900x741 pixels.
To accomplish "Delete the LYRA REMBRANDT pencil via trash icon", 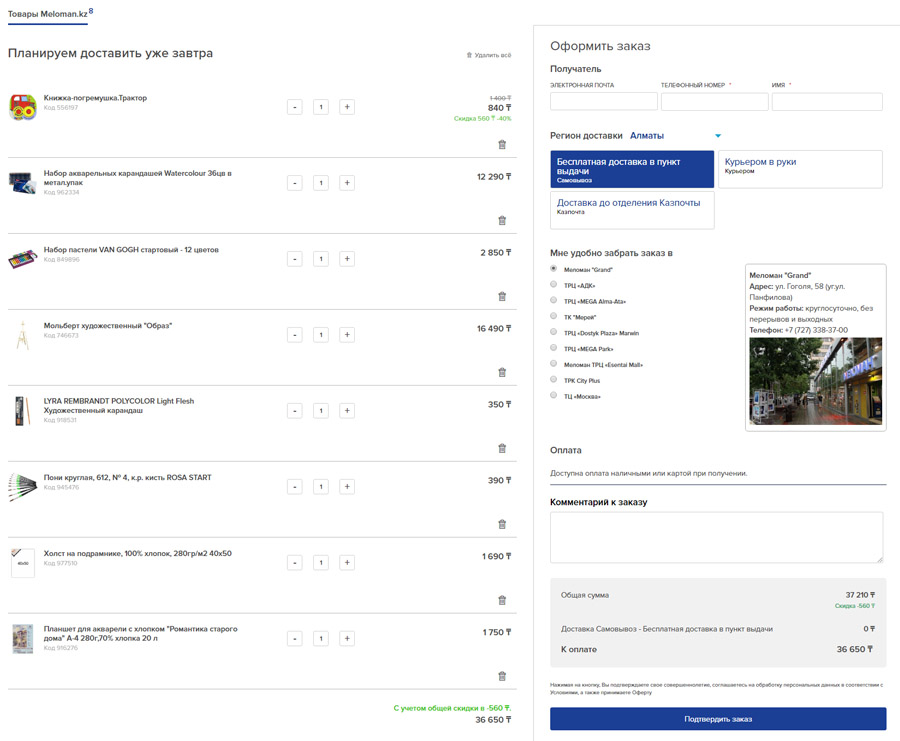I will 502,448.
